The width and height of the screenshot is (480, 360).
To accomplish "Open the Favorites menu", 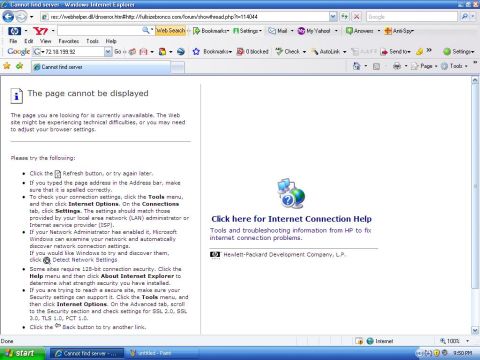I will point(69,41).
